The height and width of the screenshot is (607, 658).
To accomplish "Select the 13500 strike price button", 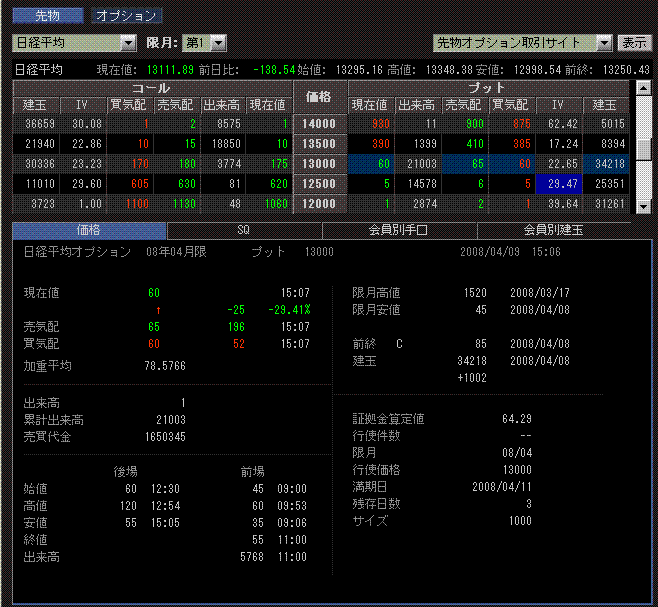I will pyautogui.click(x=320, y=144).
